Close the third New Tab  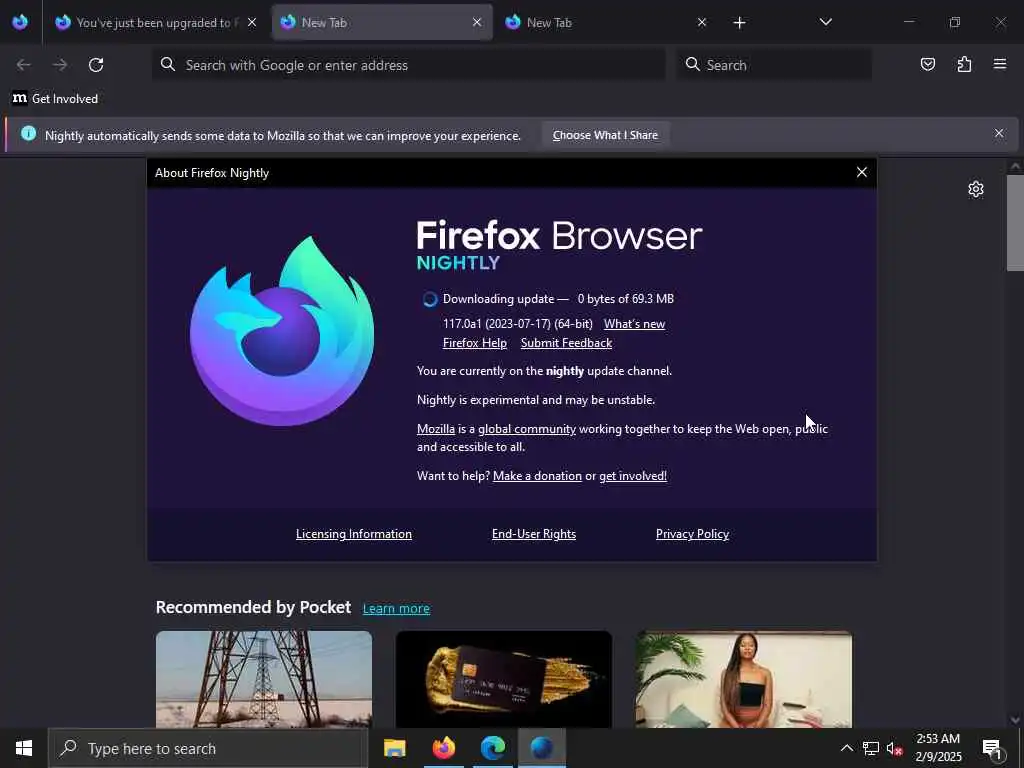(x=701, y=22)
